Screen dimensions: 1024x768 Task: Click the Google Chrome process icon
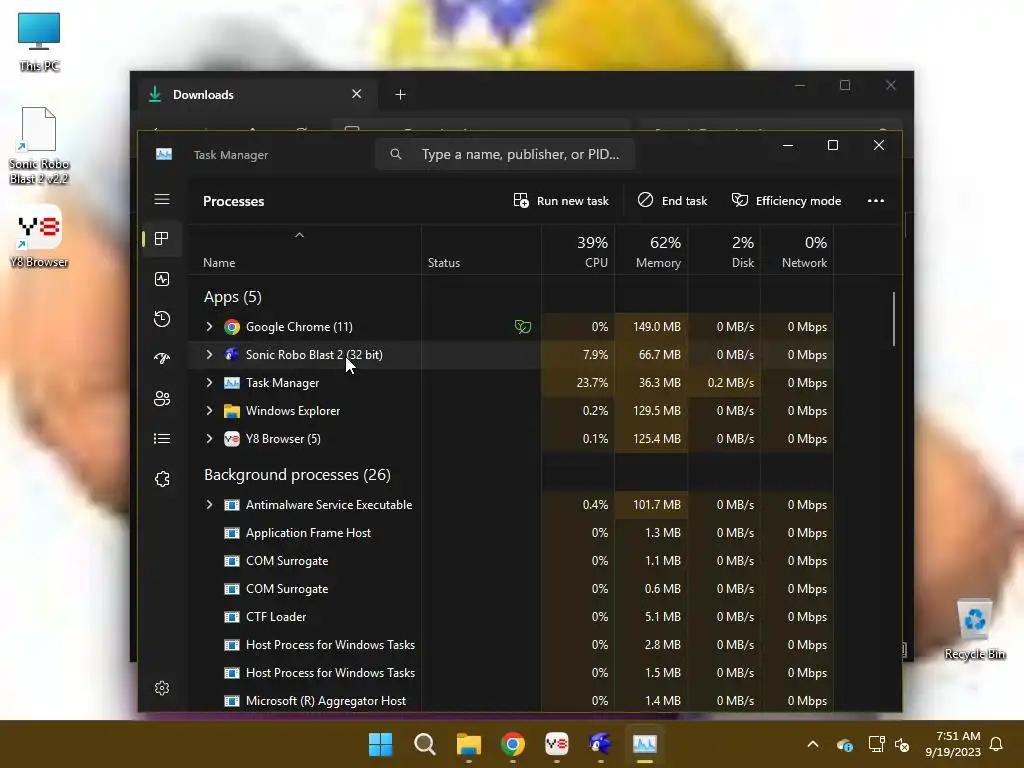tap(232, 327)
